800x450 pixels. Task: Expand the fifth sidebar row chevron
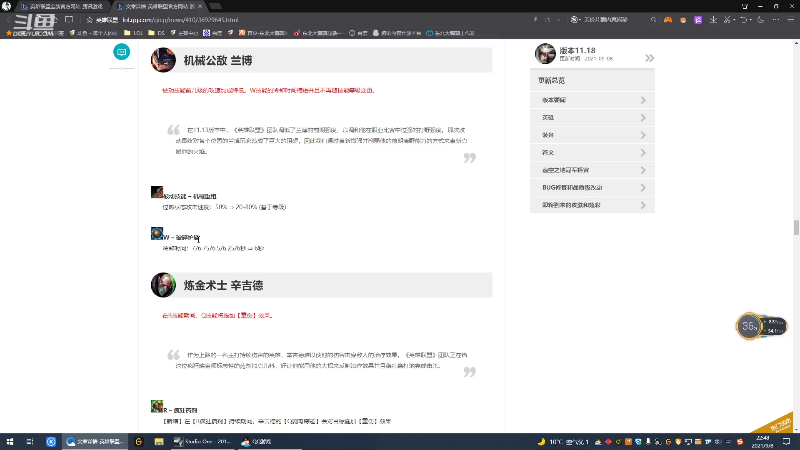643,170
